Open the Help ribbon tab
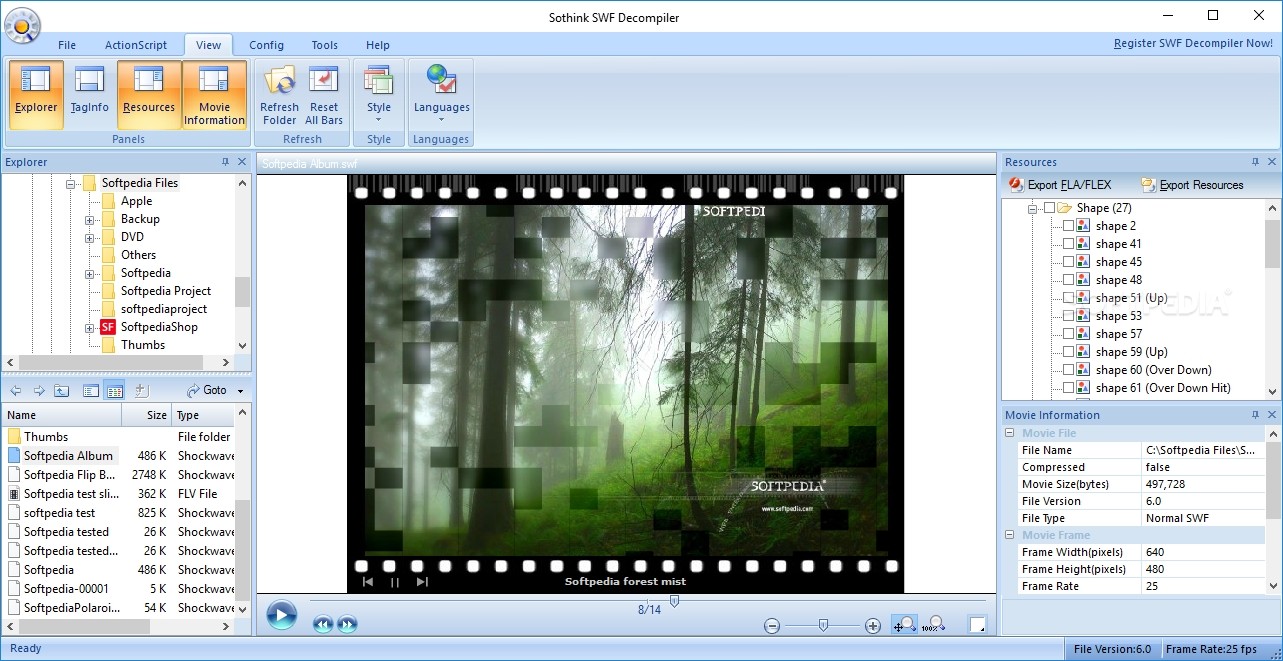The width and height of the screenshot is (1283, 661). [x=378, y=45]
